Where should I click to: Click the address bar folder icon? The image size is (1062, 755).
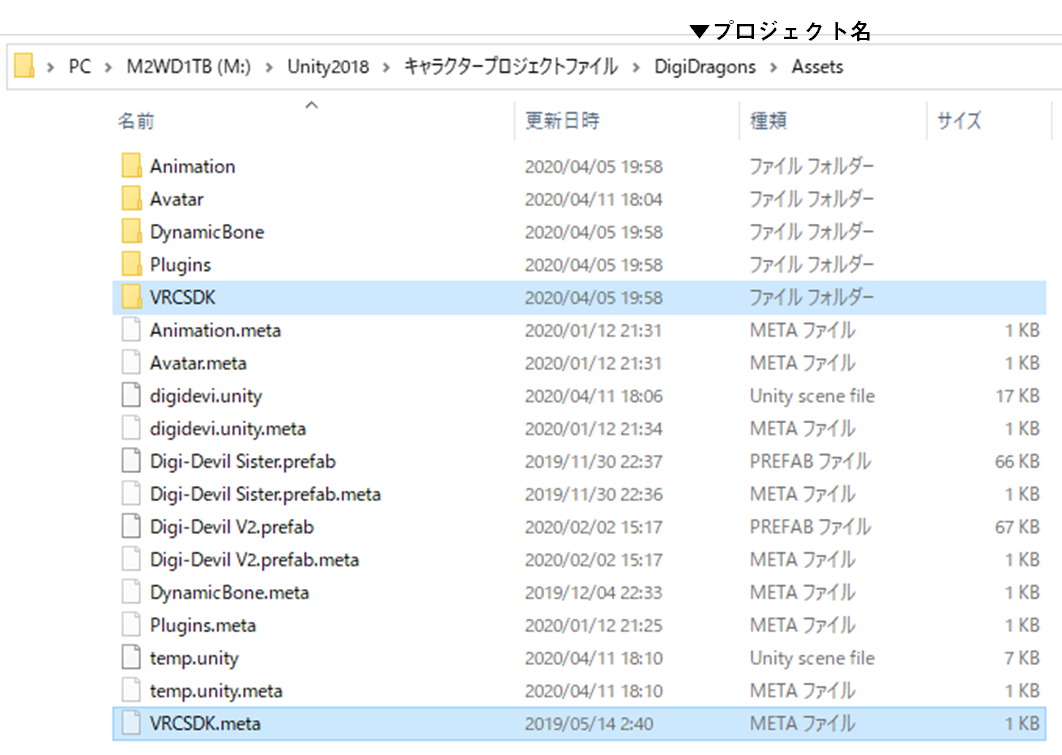coord(24,66)
